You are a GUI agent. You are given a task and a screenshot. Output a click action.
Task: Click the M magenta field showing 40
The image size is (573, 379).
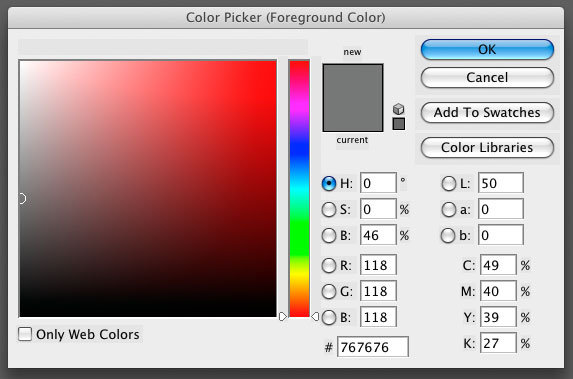tap(498, 291)
